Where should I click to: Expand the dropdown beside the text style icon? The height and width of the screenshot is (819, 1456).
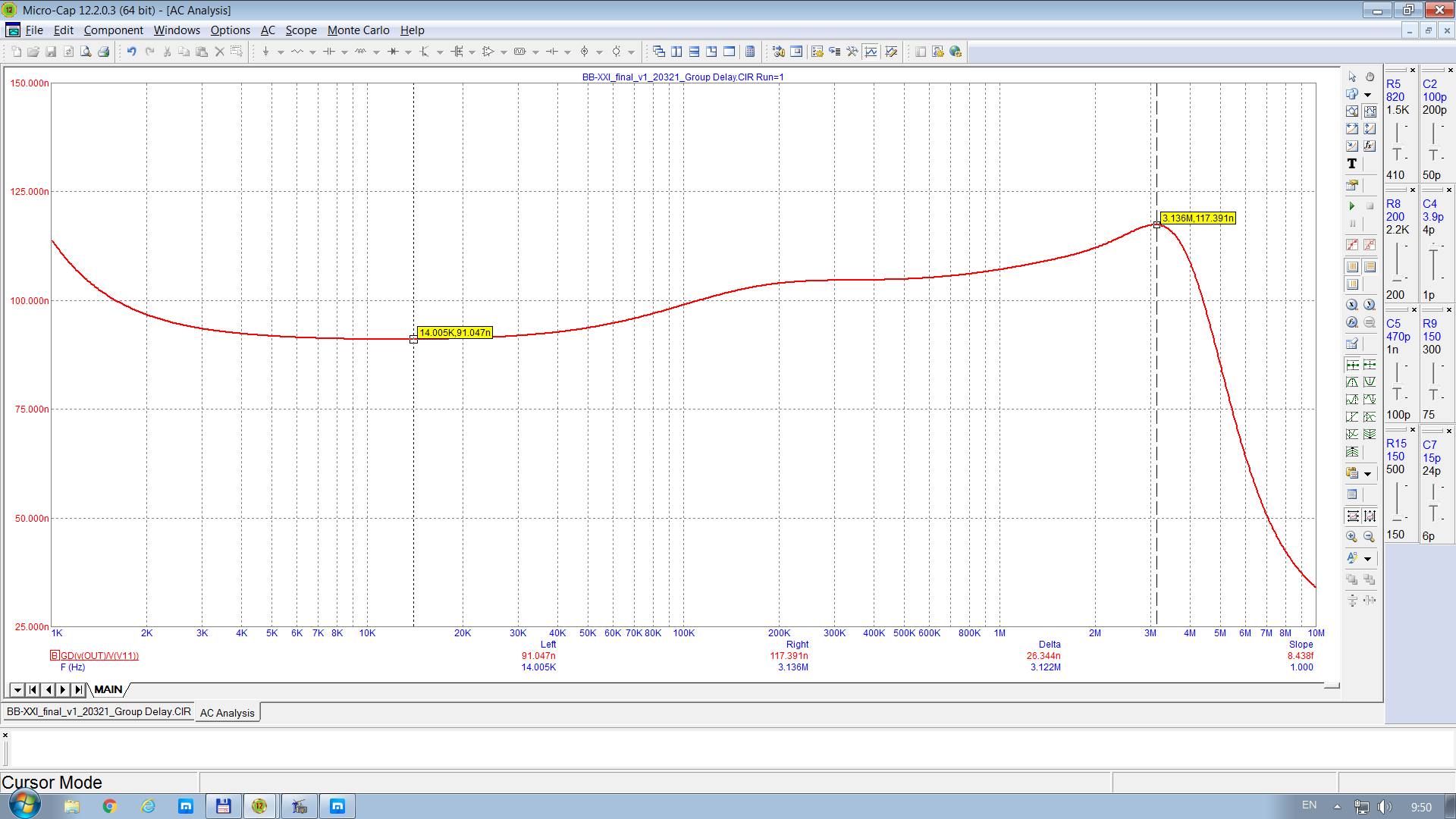[1368, 559]
